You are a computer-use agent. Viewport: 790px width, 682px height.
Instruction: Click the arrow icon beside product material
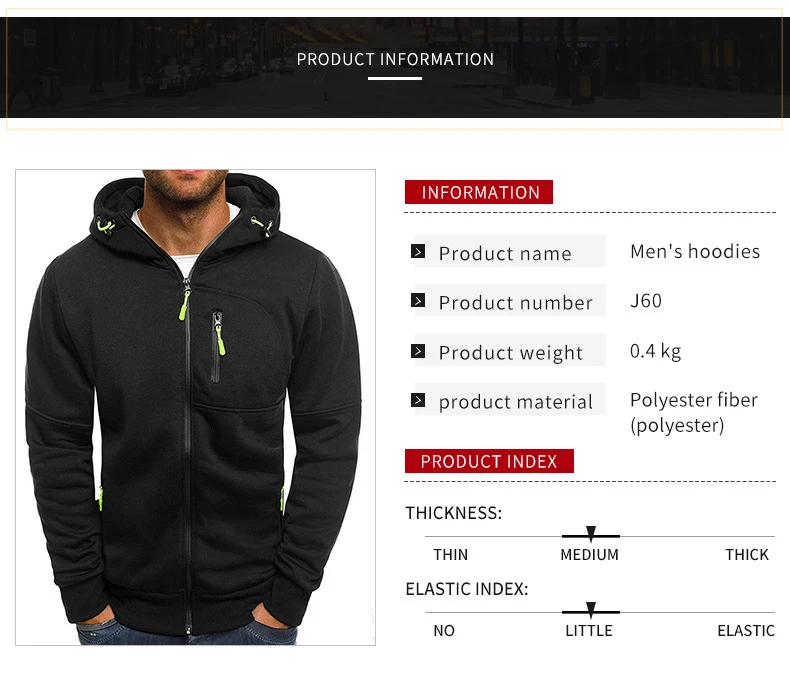[x=418, y=400]
